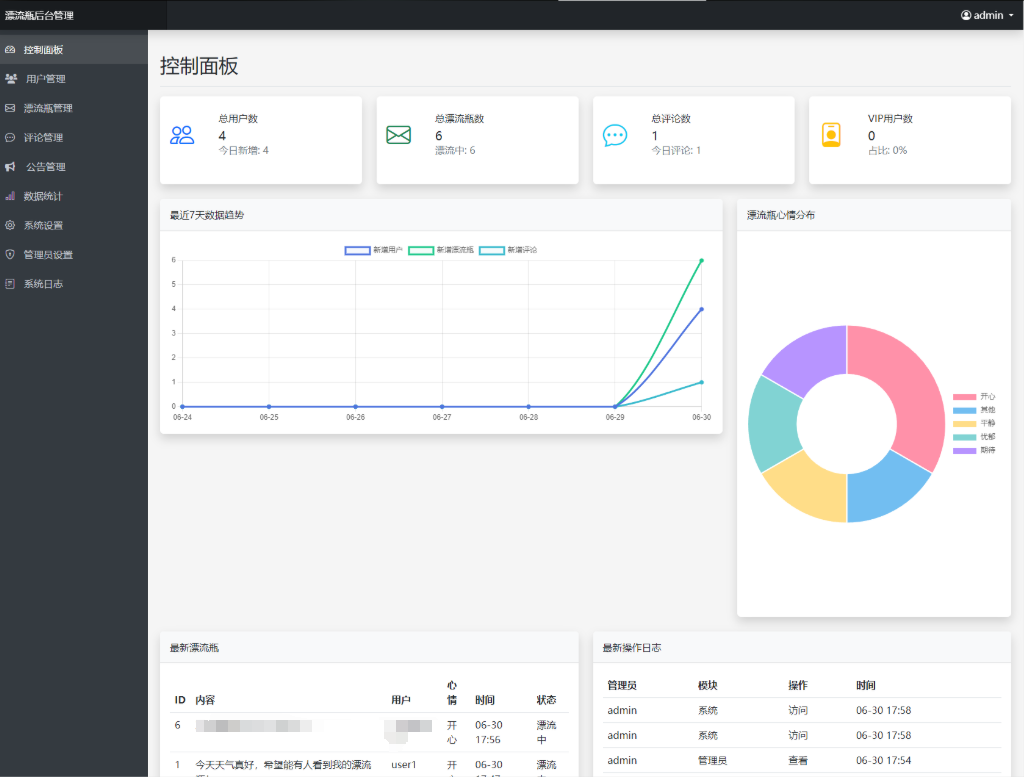Click the 公告管理 megaphone icon
The image size is (1024, 777).
[10, 167]
